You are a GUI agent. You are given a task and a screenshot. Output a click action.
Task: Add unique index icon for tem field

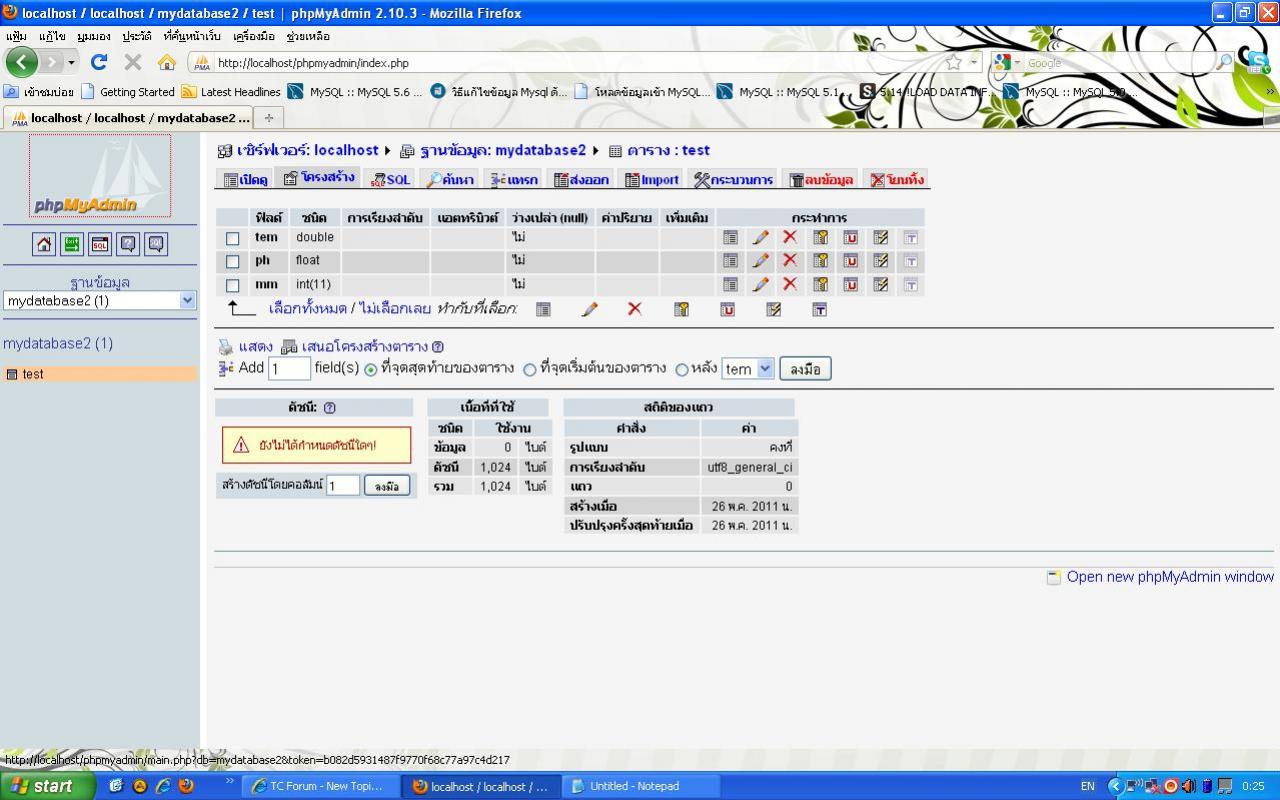click(850, 238)
